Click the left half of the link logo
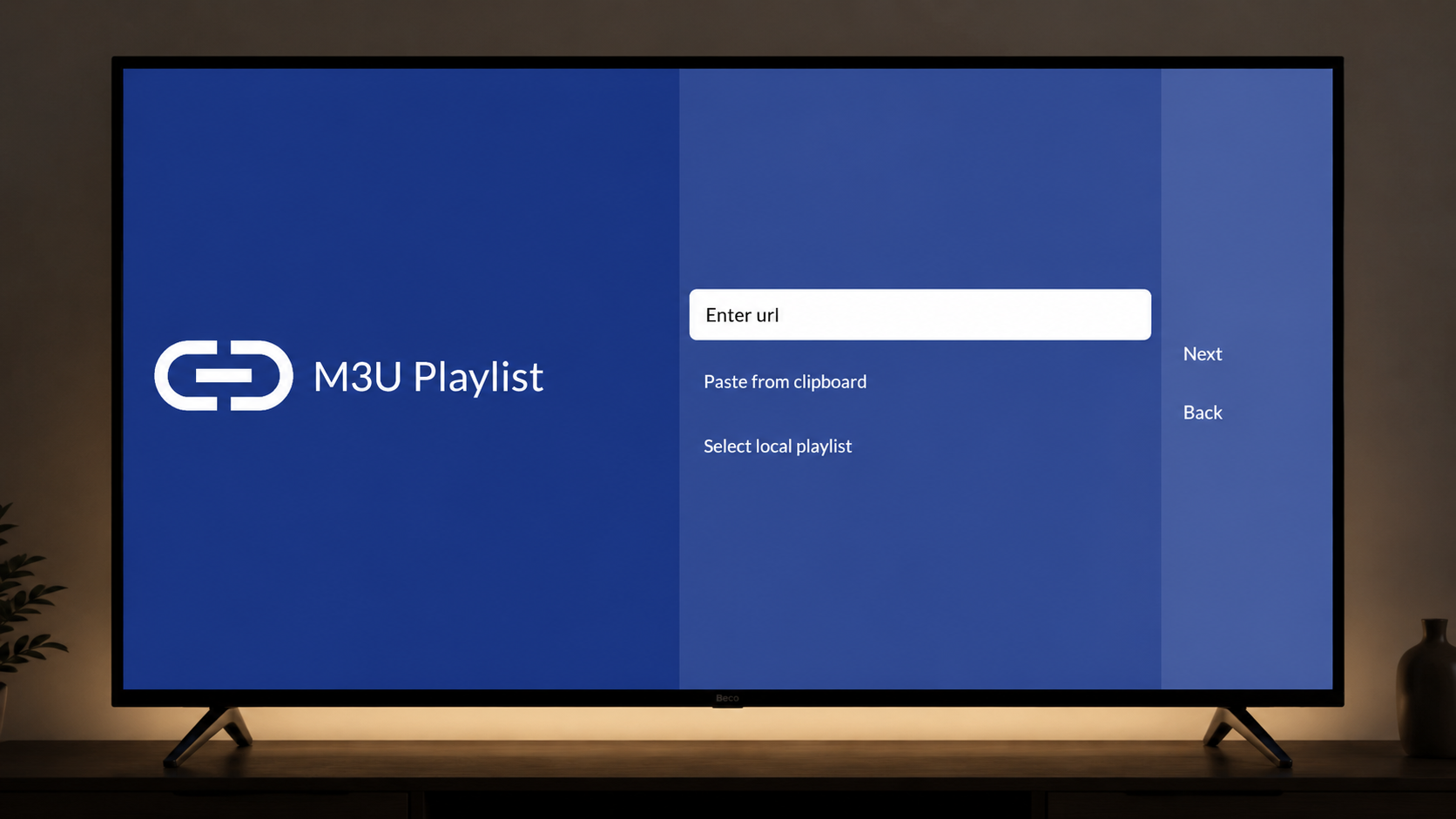Image resolution: width=1456 pixels, height=819 pixels. (x=185, y=375)
